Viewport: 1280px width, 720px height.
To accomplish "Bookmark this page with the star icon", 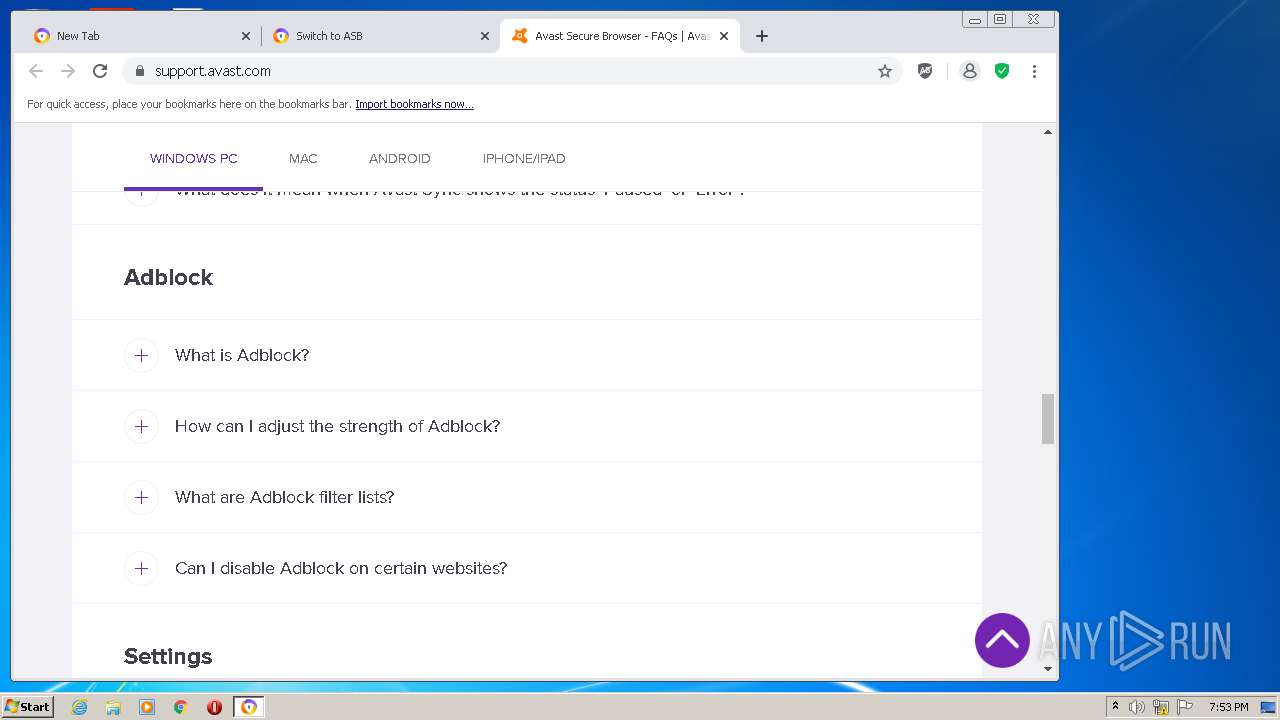I will click(885, 71).
